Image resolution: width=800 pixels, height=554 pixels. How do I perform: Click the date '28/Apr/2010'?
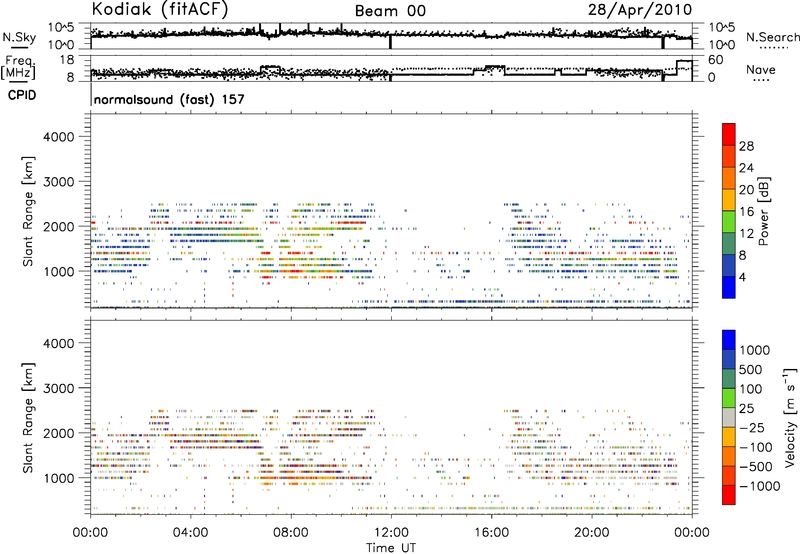(x=640, y=10)
